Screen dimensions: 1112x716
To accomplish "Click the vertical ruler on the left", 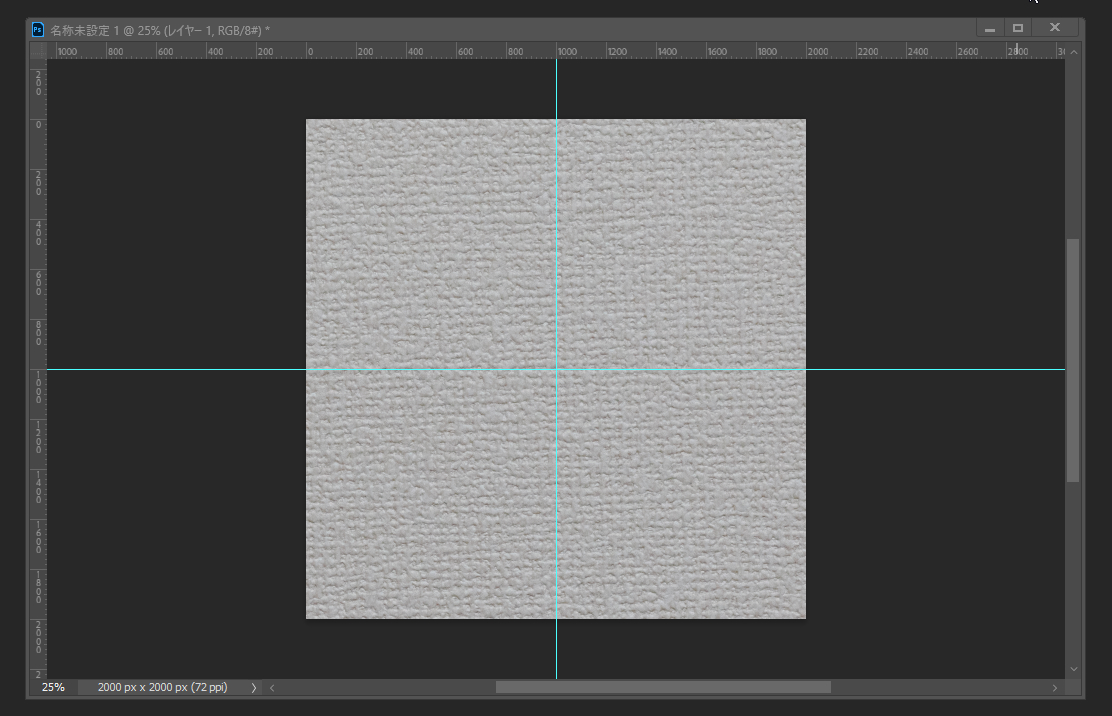I will click(38, 300).
